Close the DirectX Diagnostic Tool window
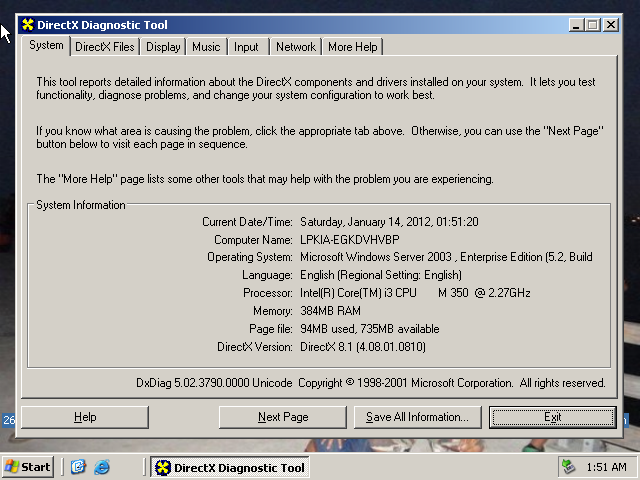Screen dimensions: 640x480 [x=611, y=25]
